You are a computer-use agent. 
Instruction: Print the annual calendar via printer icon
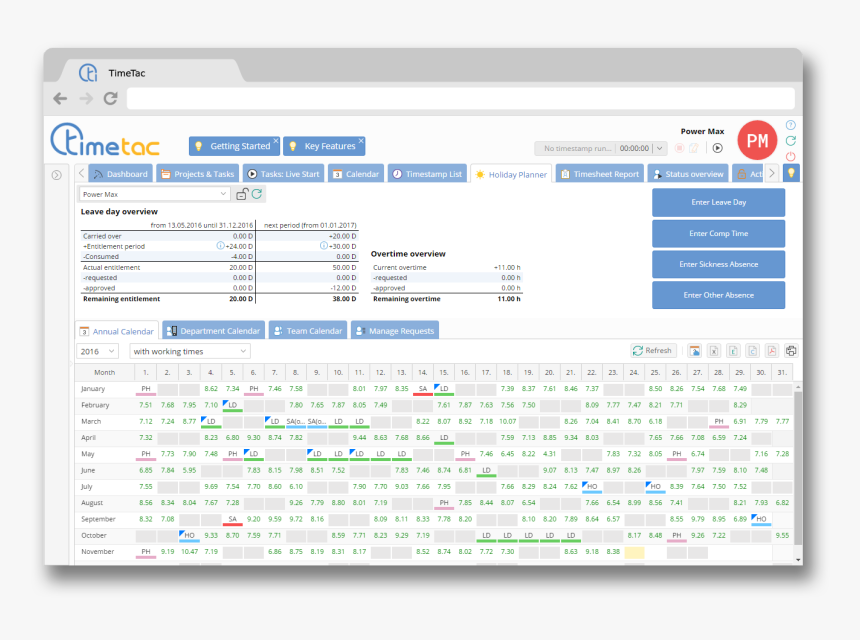click(791, 351)
